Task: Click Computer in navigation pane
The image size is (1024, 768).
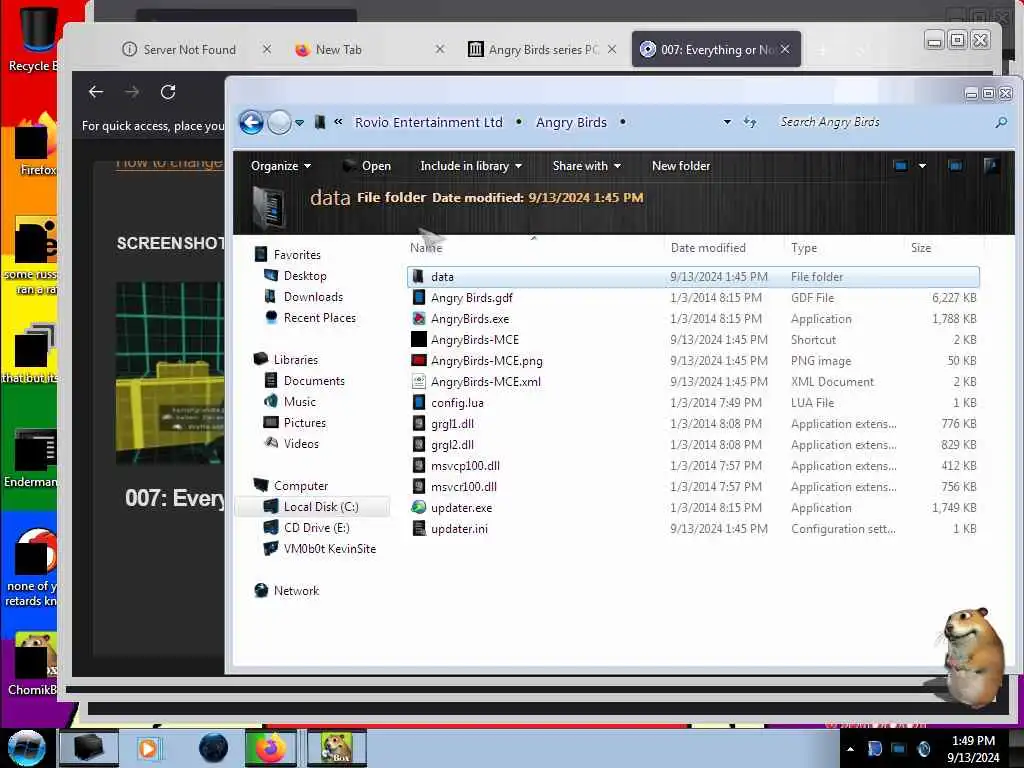Action: pos(300,486)
